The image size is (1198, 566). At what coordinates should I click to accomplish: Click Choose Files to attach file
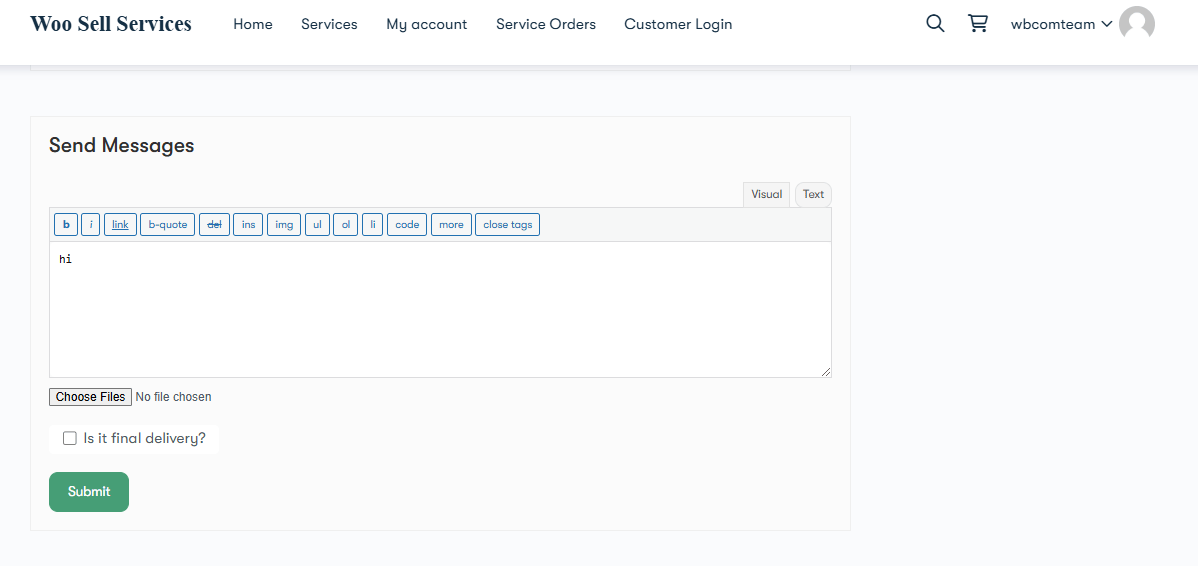(x=90, y=397)
